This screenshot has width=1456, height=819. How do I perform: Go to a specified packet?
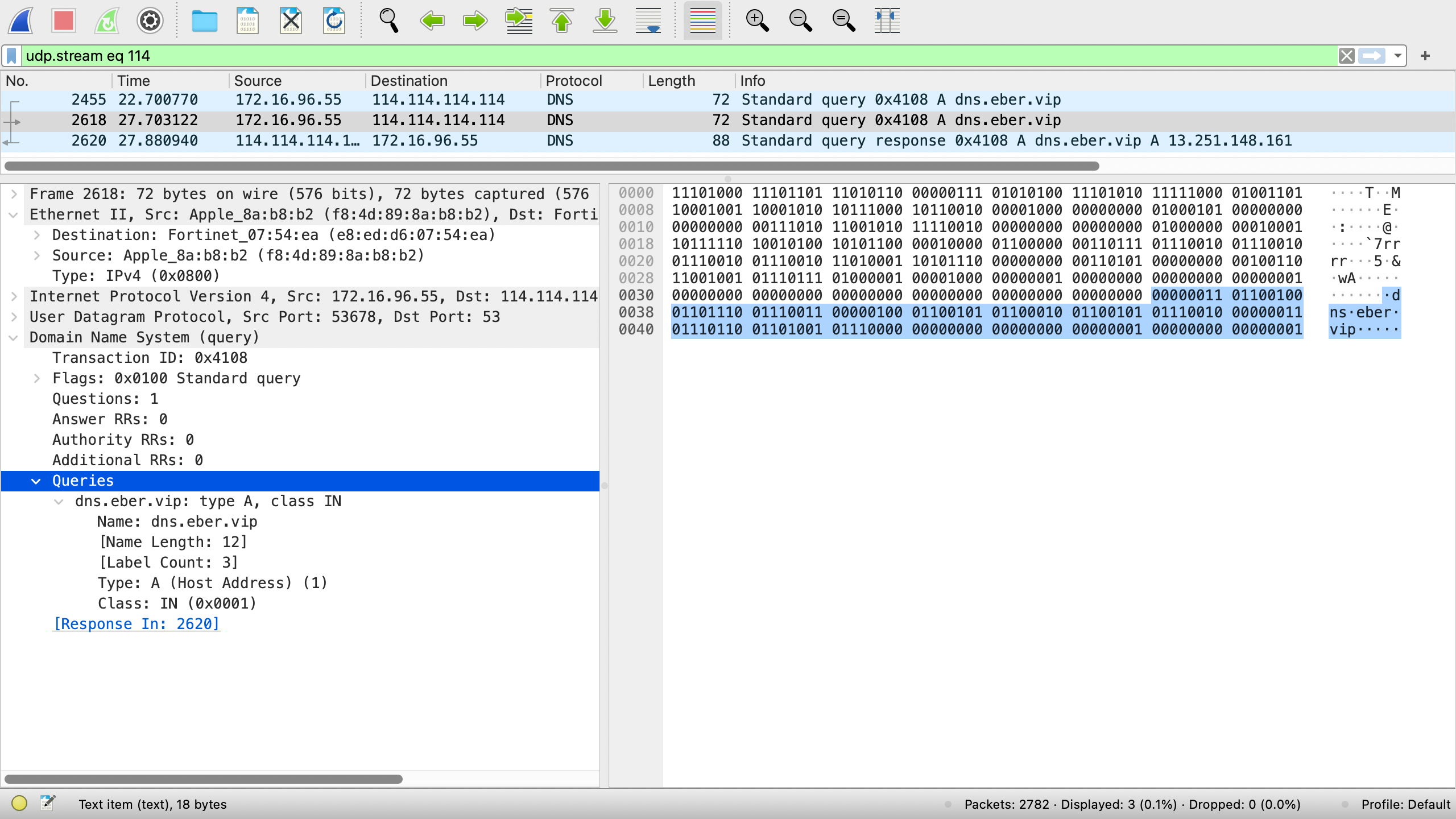pyautogui.click(x=519, y=21)
